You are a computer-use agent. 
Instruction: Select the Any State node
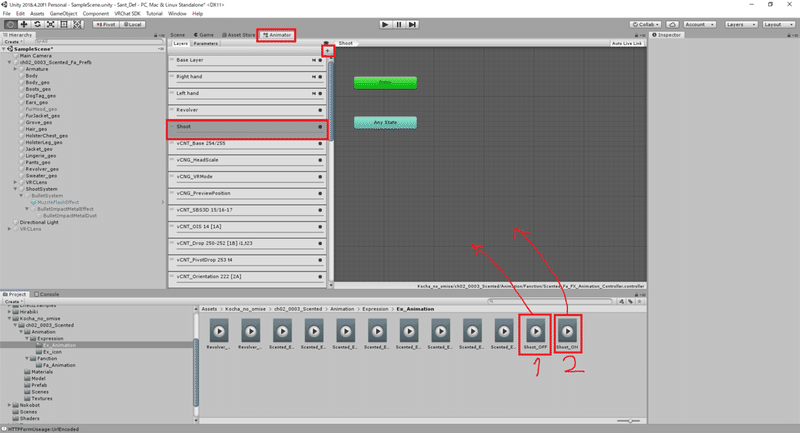385,122
